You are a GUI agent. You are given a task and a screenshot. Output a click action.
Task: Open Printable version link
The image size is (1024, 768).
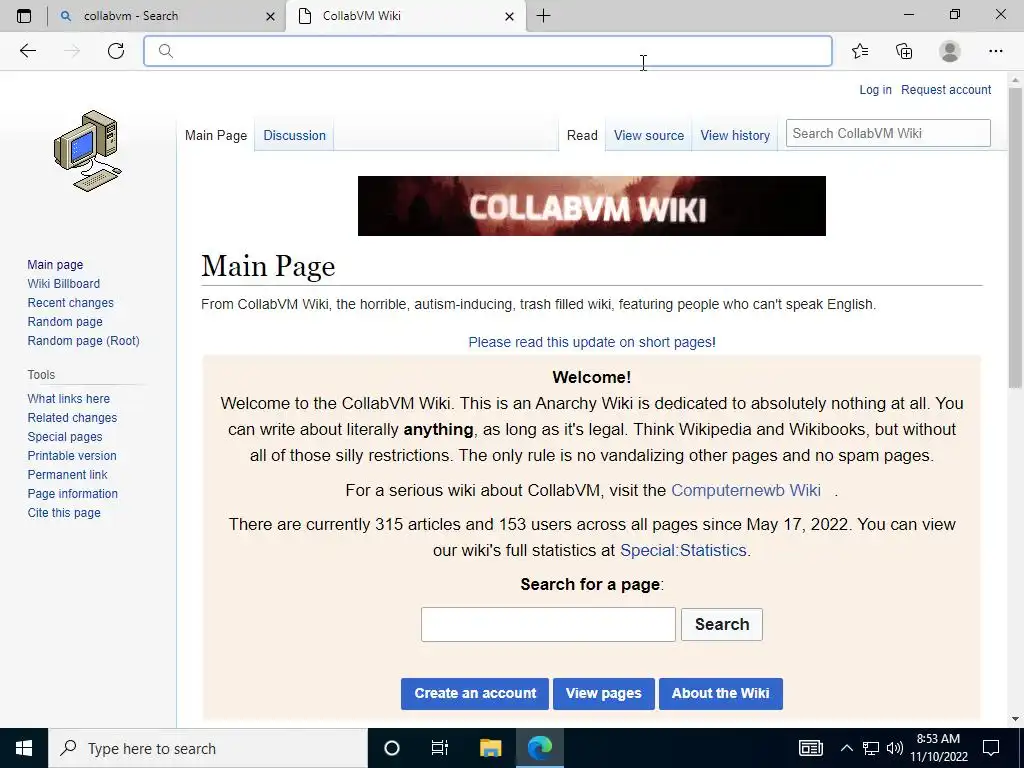(72, 455)
